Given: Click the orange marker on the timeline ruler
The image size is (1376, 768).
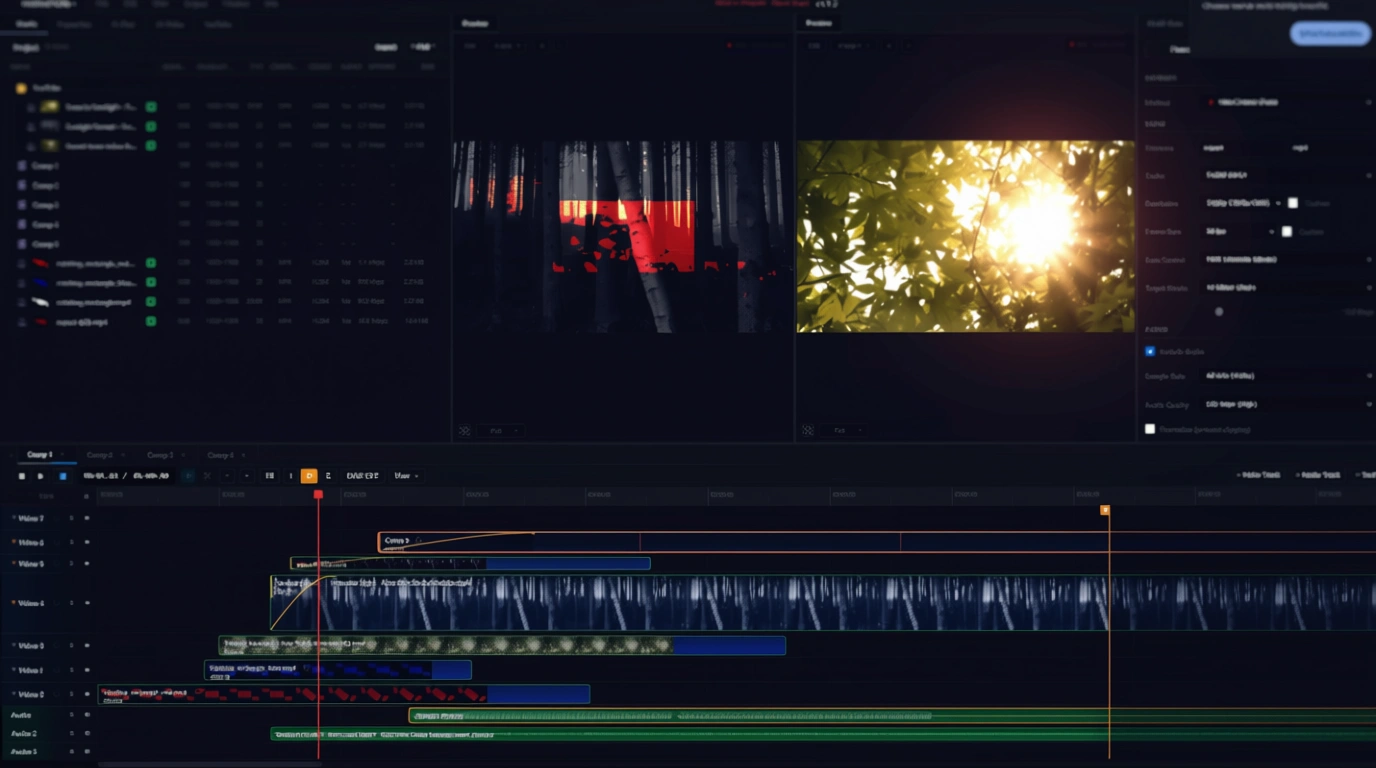Looking at the screenshot, I should (1105, 510).
